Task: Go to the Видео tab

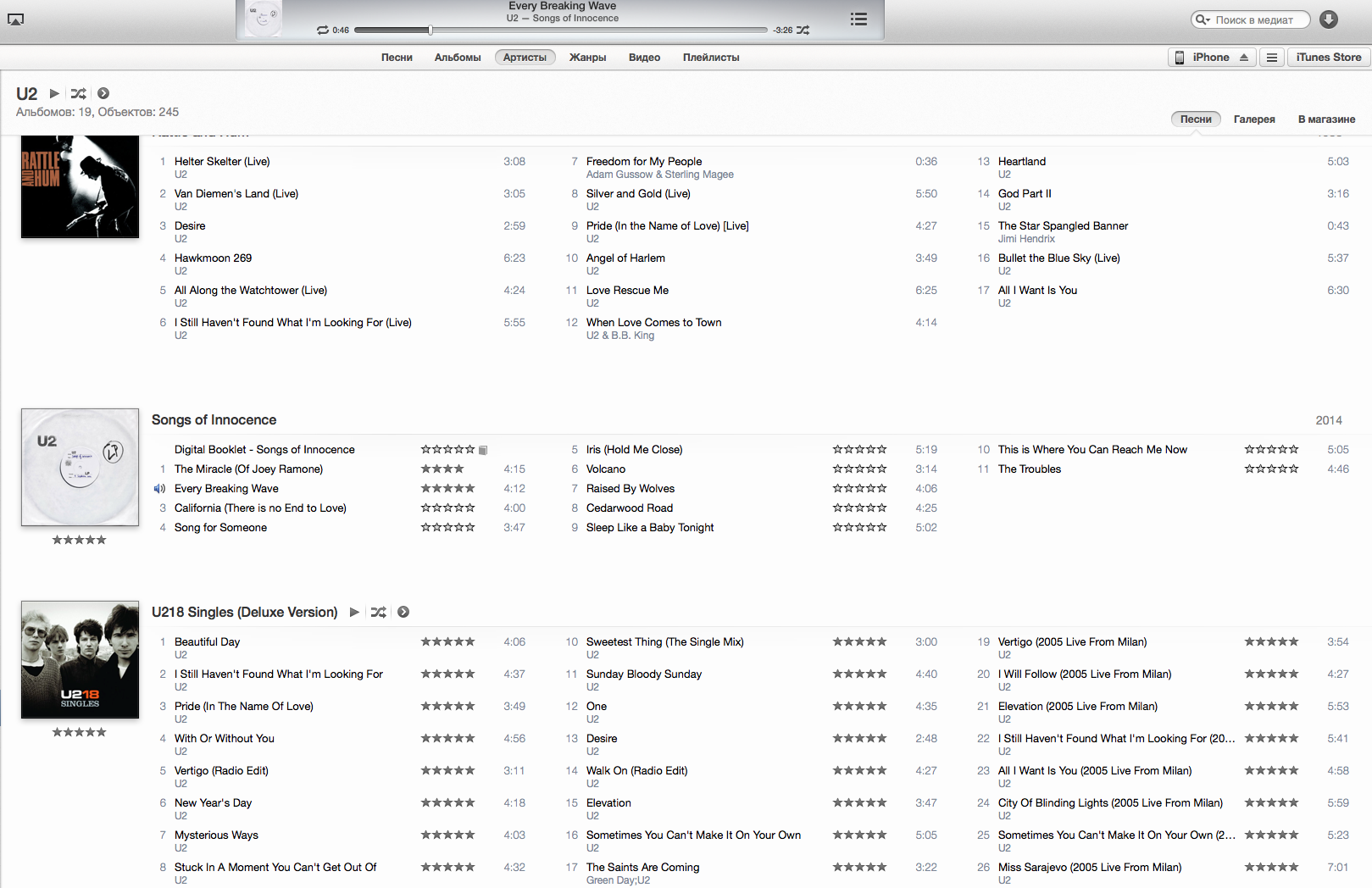Action: 644,58
